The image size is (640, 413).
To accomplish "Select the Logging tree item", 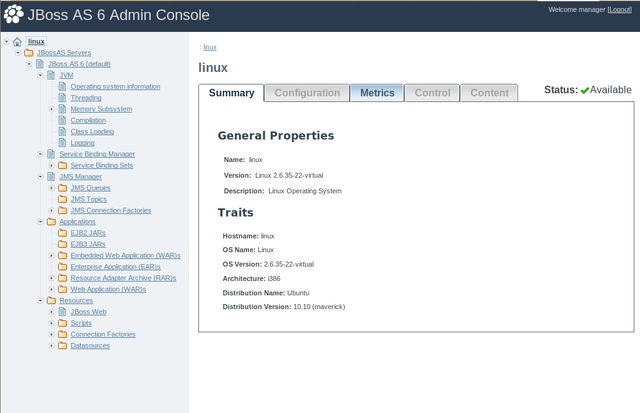I will click(x=82, y=143).
